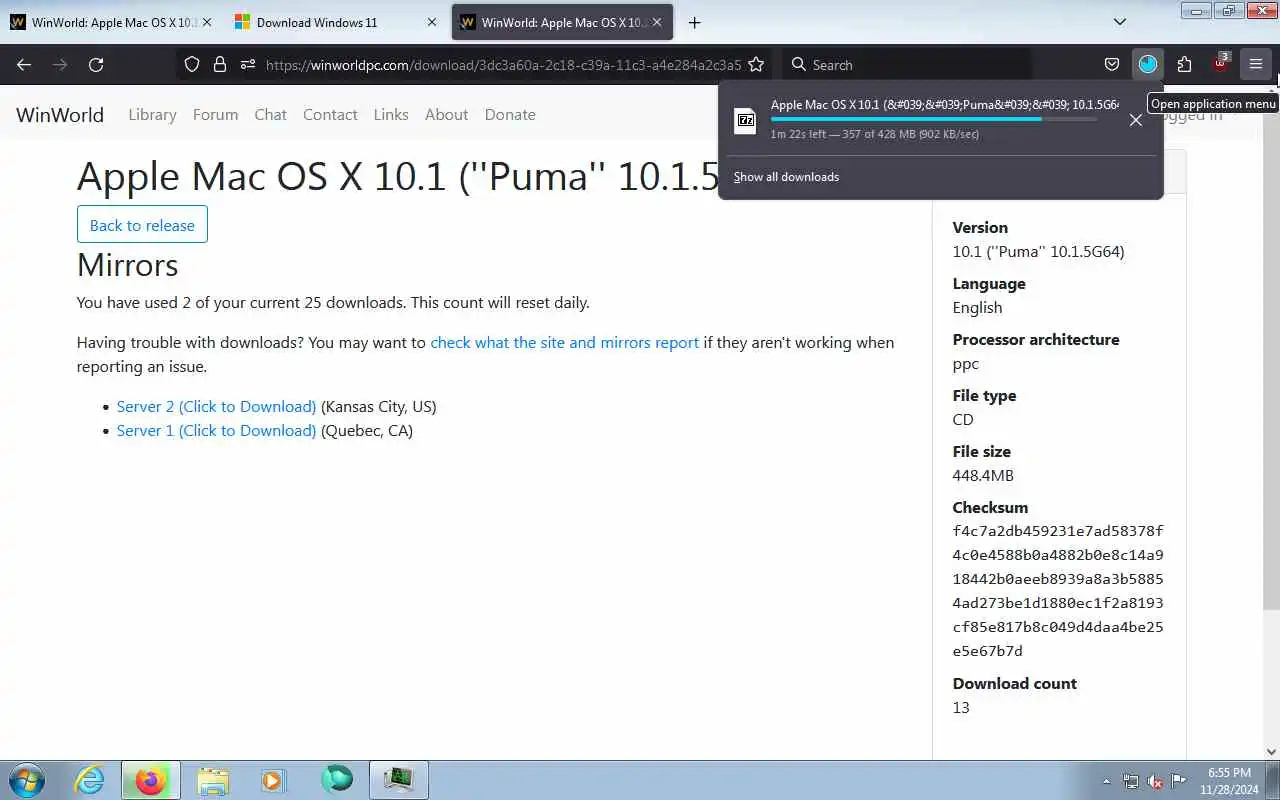Screen dimensions: 1280x800
Task: Click the uBlock Origin extension icon
Action: [x=1220, y=64]
